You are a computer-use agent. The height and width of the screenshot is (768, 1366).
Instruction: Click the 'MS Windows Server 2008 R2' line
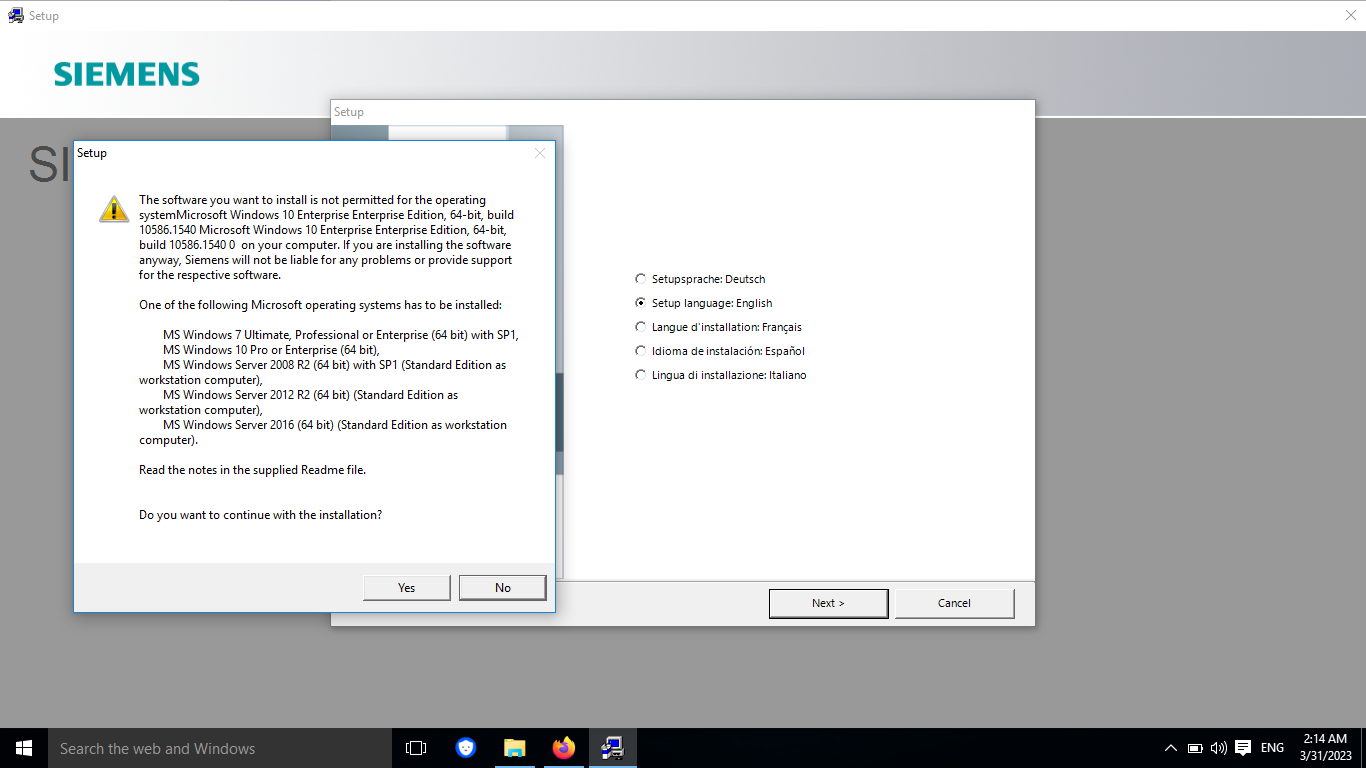pos(323,372)
